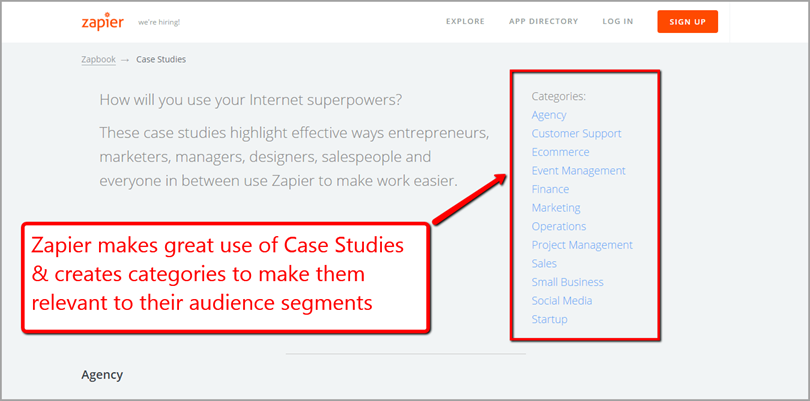This screenshot has width=810, height=401.
Task: Click the "How will you use your Internet superpowers?" heading
Action: point(251,100)
